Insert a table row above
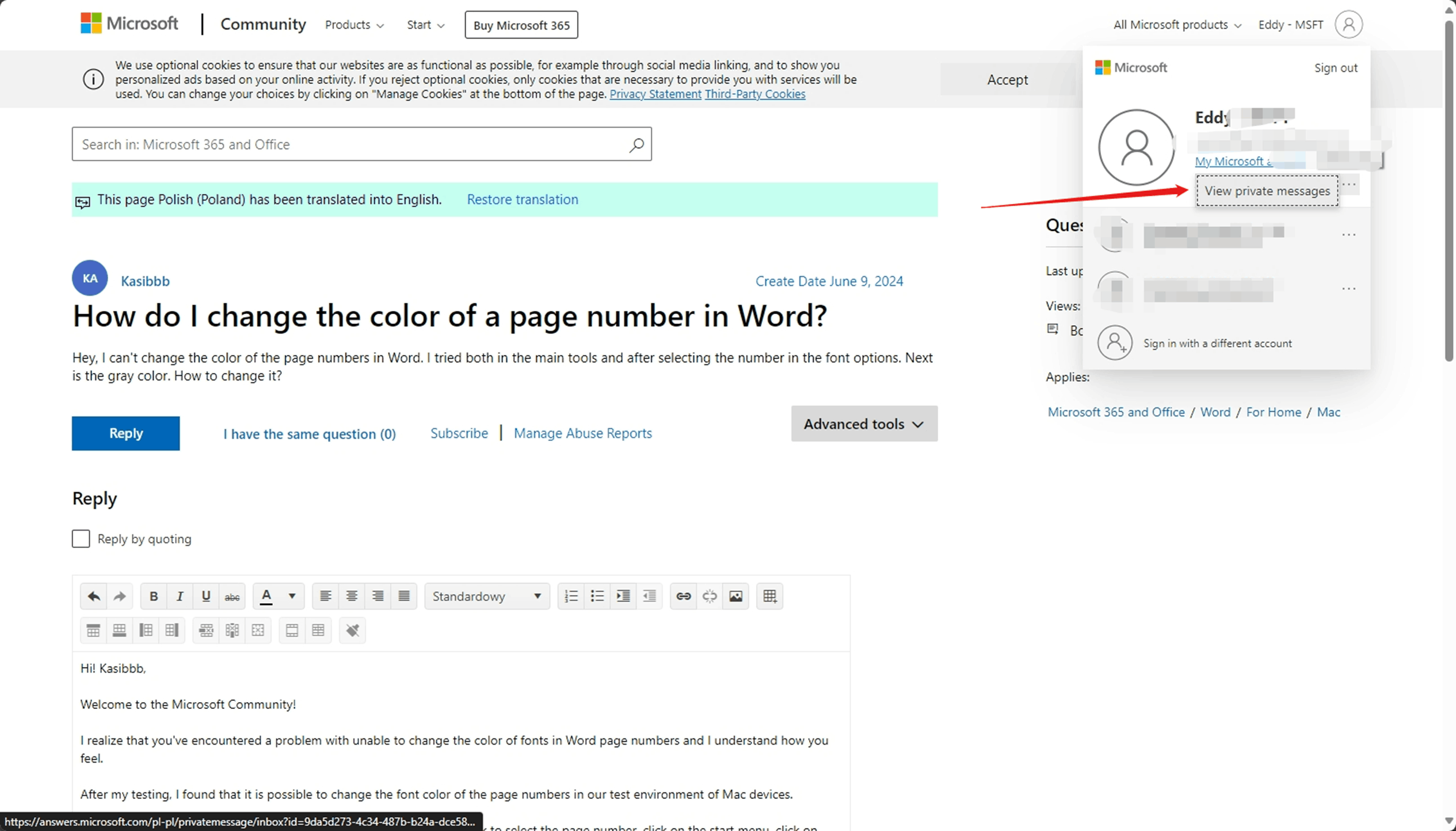Image resolution: width=1456 pixels, height=831 pixels. 93,630
